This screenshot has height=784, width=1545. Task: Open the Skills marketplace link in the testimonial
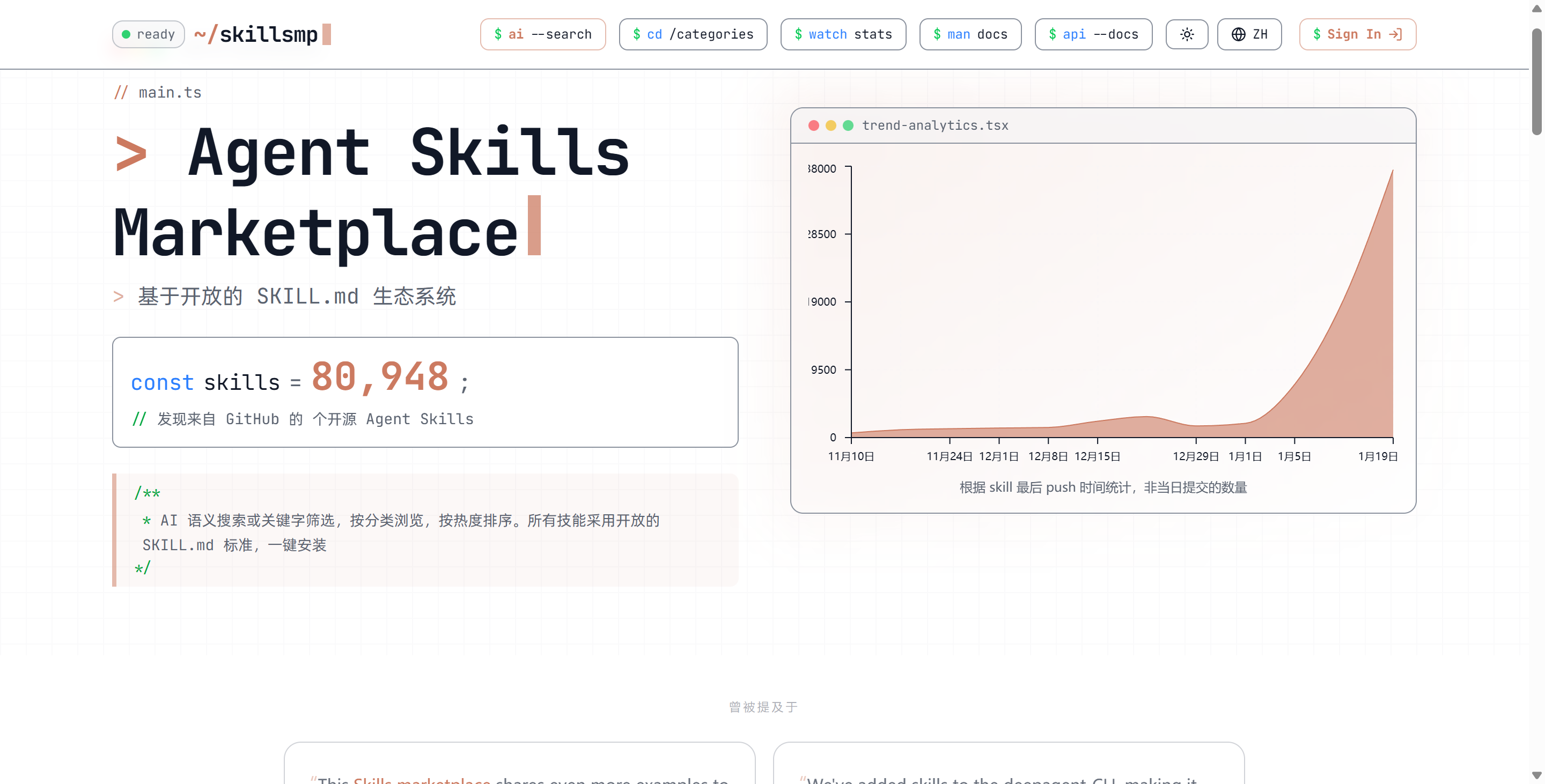(422, 781)
